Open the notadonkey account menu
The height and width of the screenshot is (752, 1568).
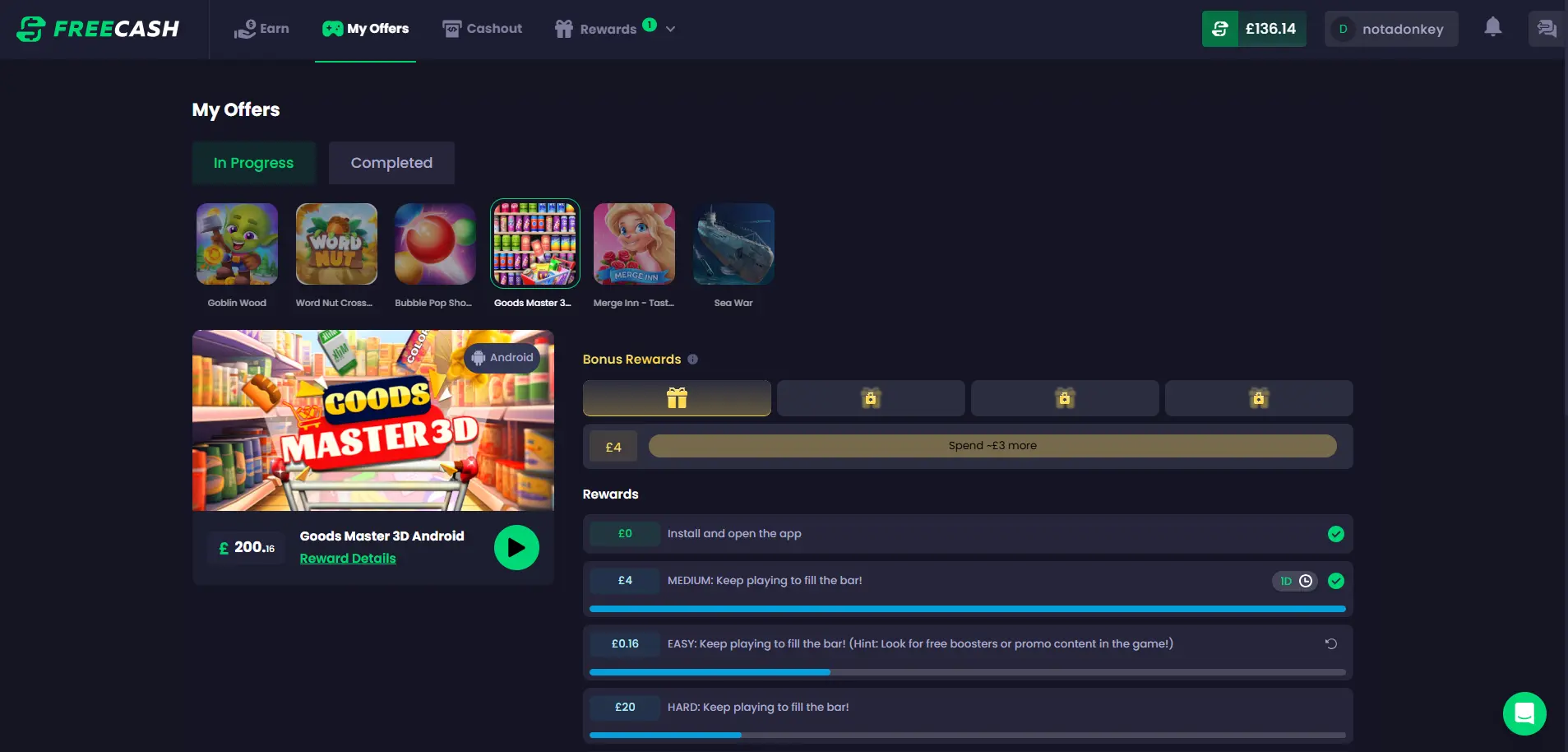[x=1391, y=29]
